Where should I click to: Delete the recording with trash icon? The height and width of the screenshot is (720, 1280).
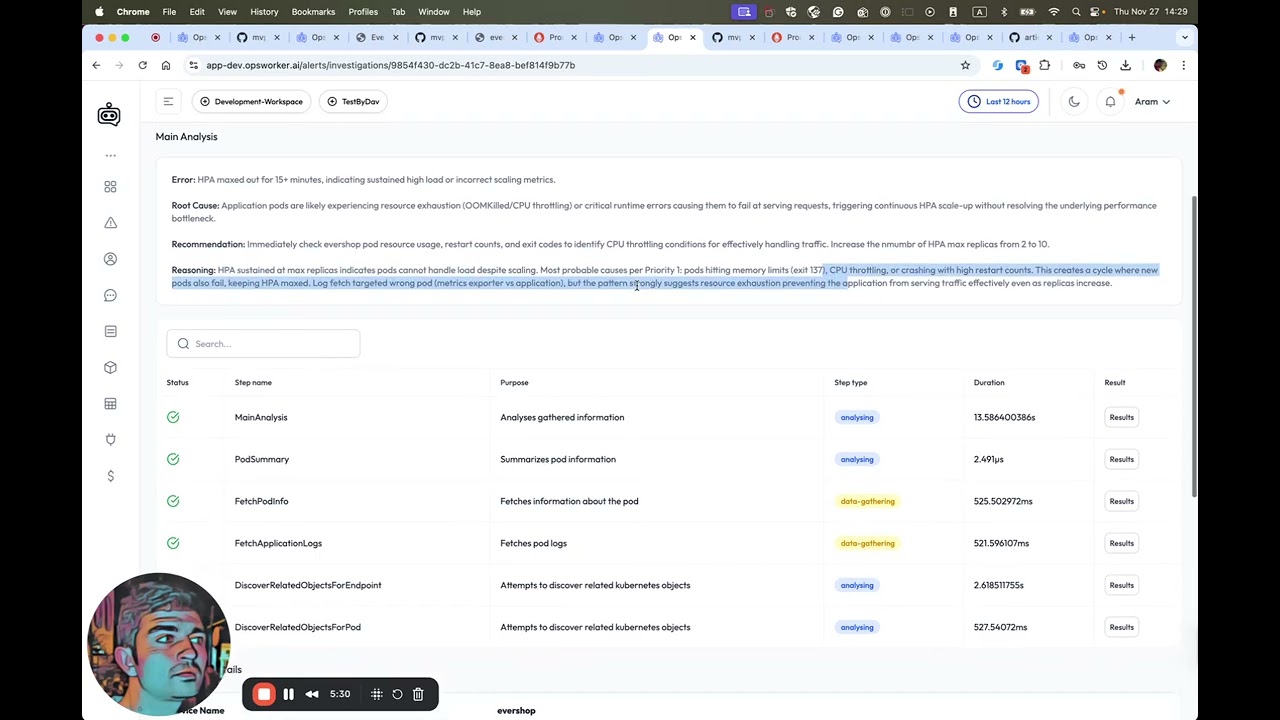418,694
